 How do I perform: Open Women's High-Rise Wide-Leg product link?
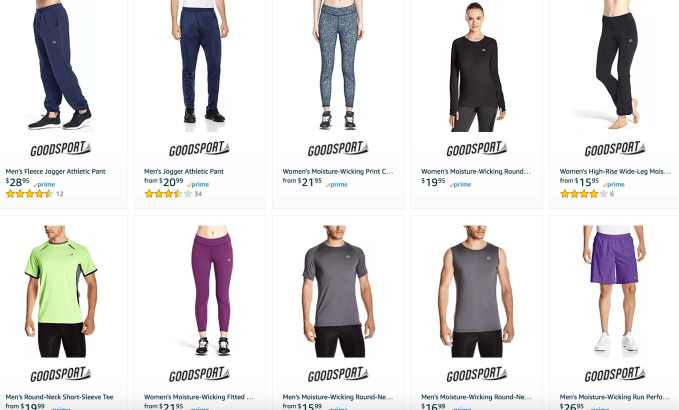pos(615,171)
